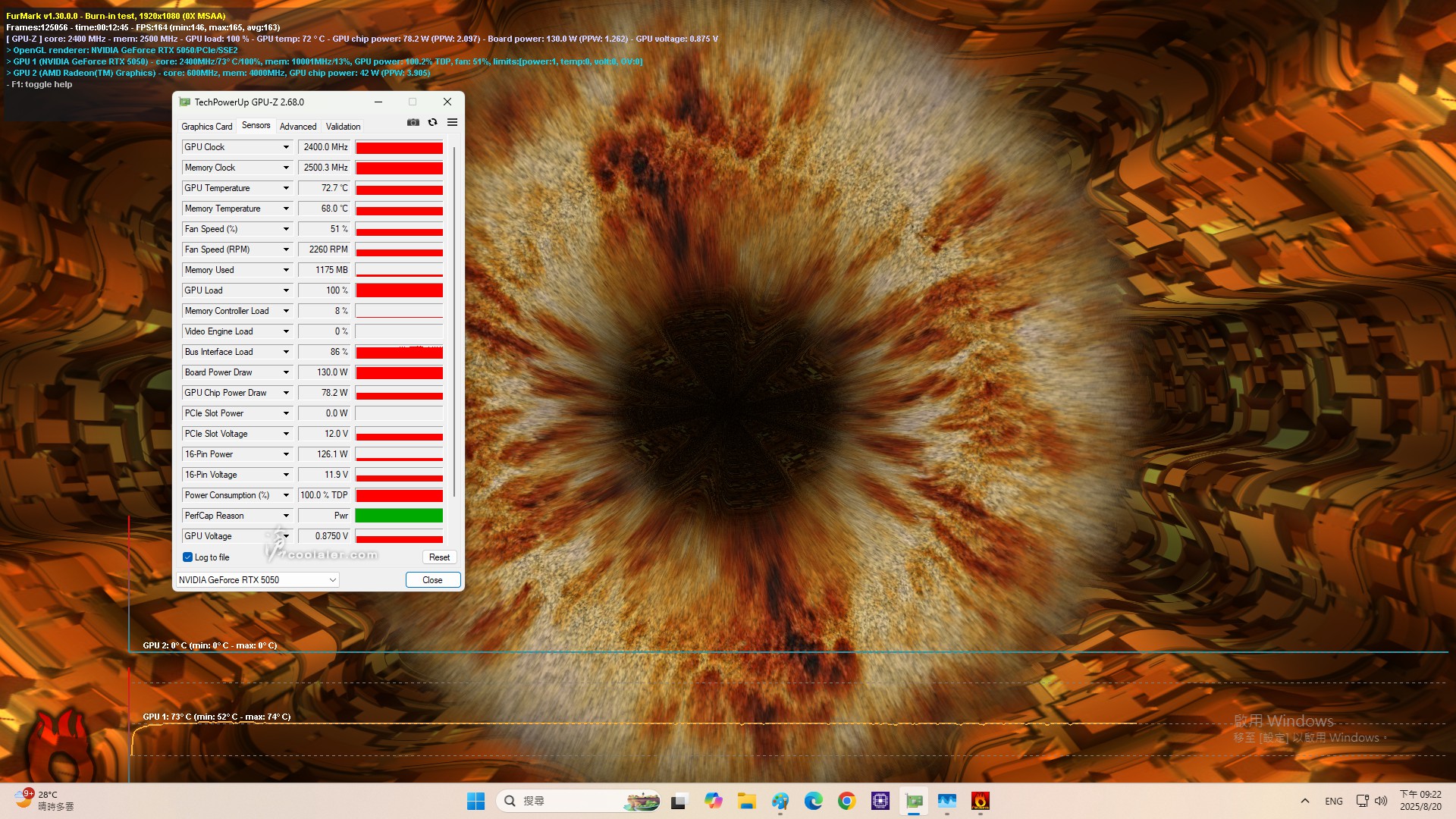The width and height of the screenshot is (1456, 819).
Task: Open volume control in the system tray
Action: 1381,801
